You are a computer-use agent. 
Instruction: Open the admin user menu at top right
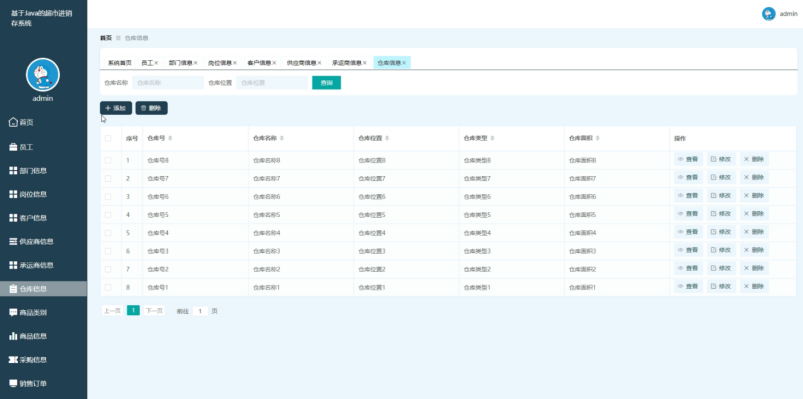(x=789, y=14)
